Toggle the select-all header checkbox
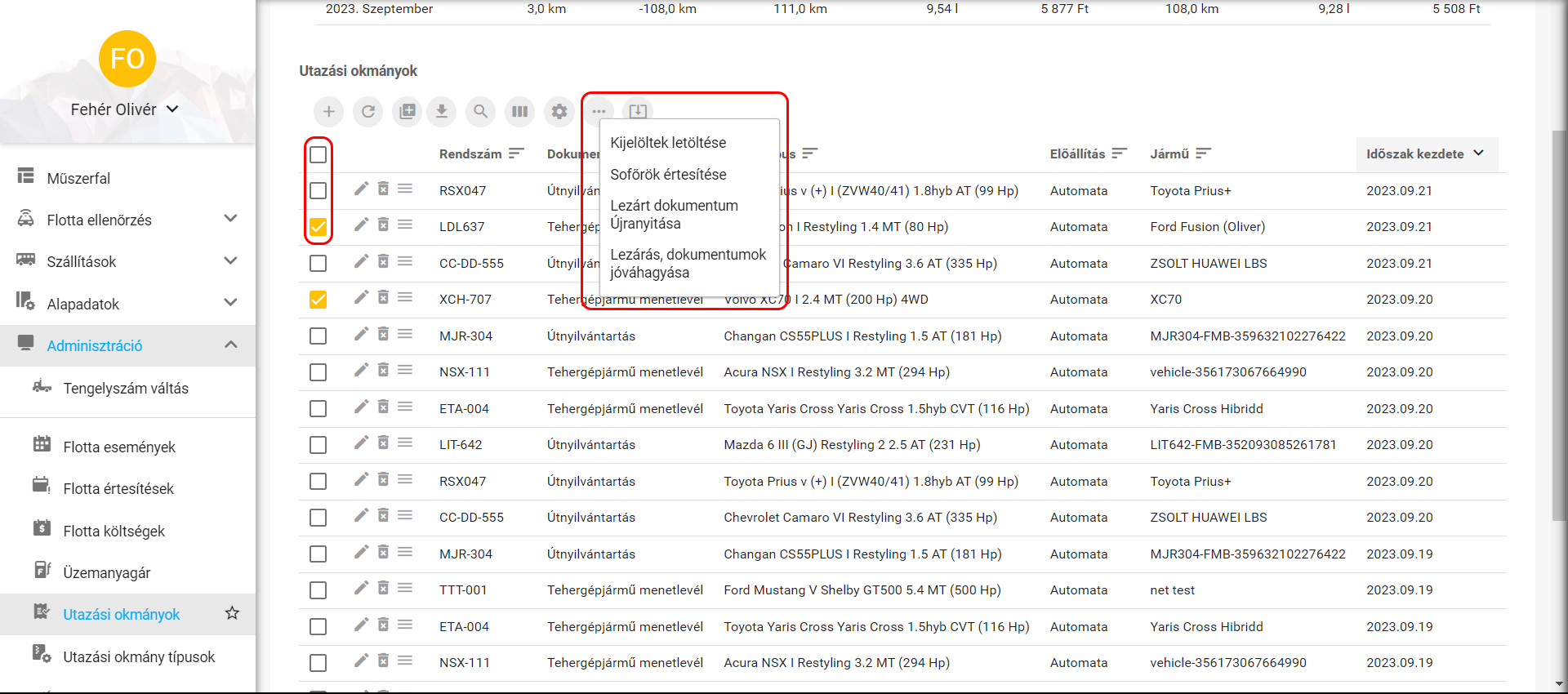The image size is (1568, 694). (x=318, y=154)
